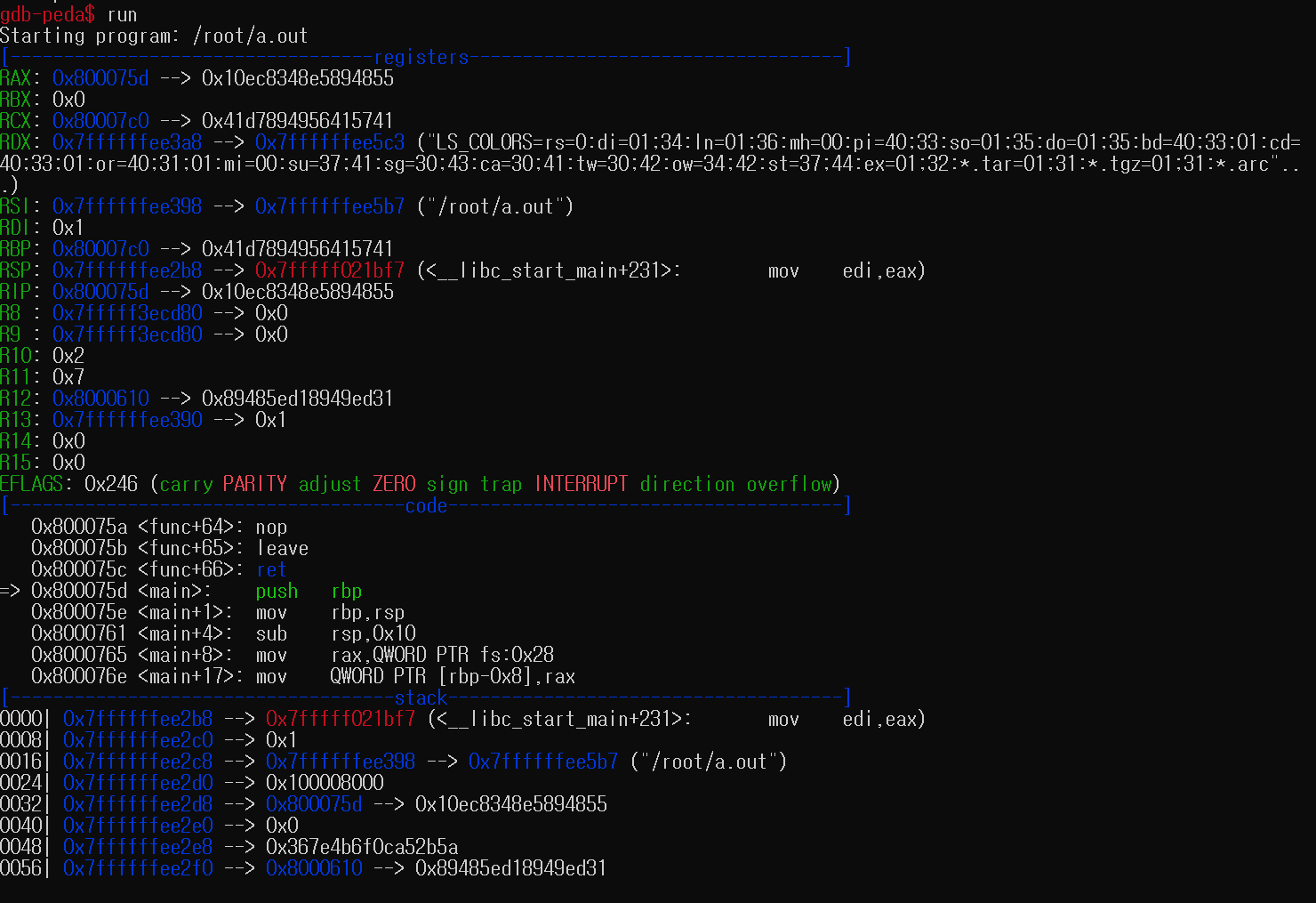Click the PARITY flag in EFLAGS
This screenshot has height=903, width=1316.
255,484
